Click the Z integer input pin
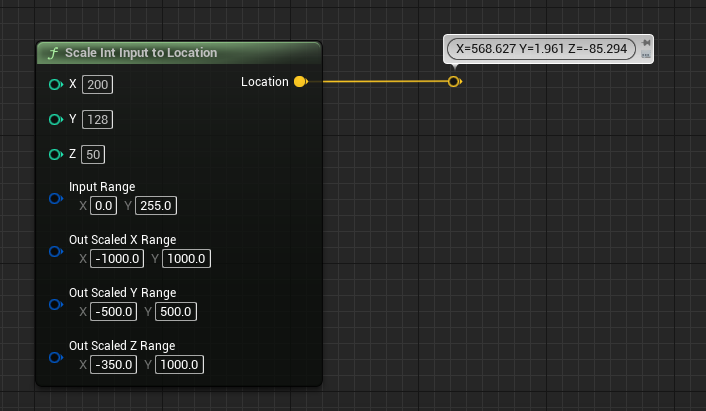The height and width of the screenshot is (411, 706). click(x=55, y=154)
